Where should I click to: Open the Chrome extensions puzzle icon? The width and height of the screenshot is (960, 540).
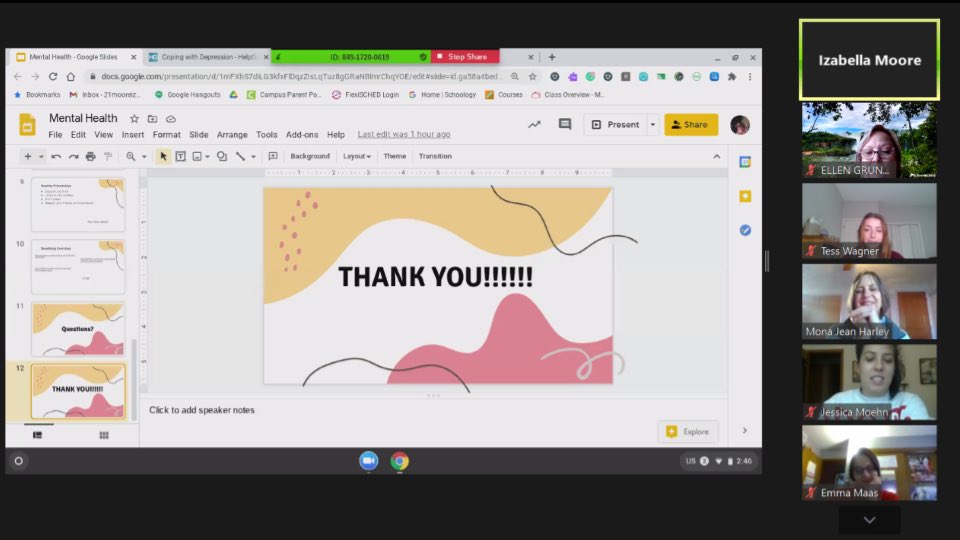[x=732, y=77]
